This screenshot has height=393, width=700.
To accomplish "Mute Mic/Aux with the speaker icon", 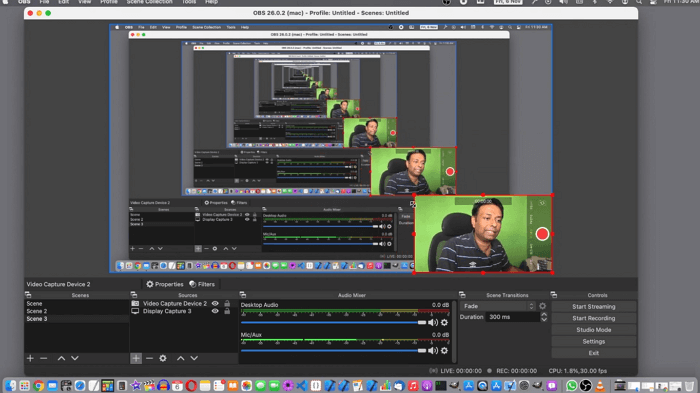I will click(x=433, y=351).
